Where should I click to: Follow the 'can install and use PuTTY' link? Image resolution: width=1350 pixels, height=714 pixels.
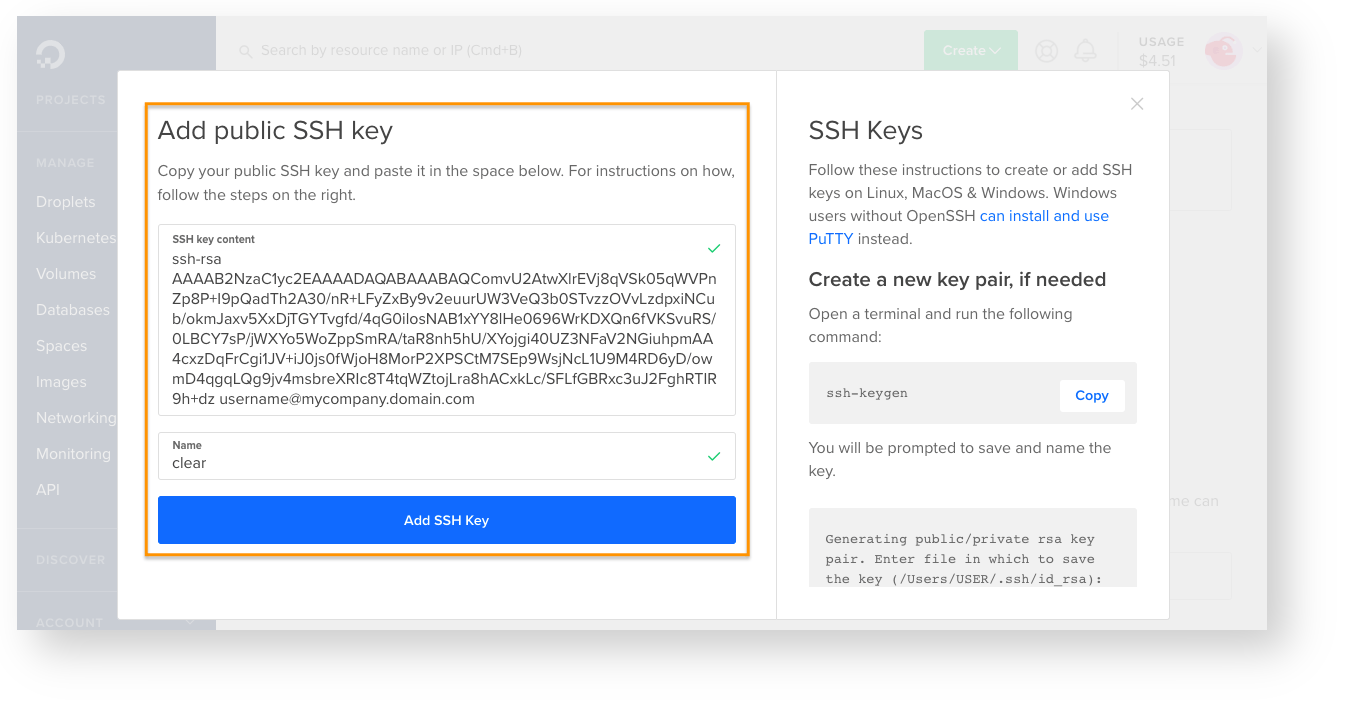[x=1043, y=215]
